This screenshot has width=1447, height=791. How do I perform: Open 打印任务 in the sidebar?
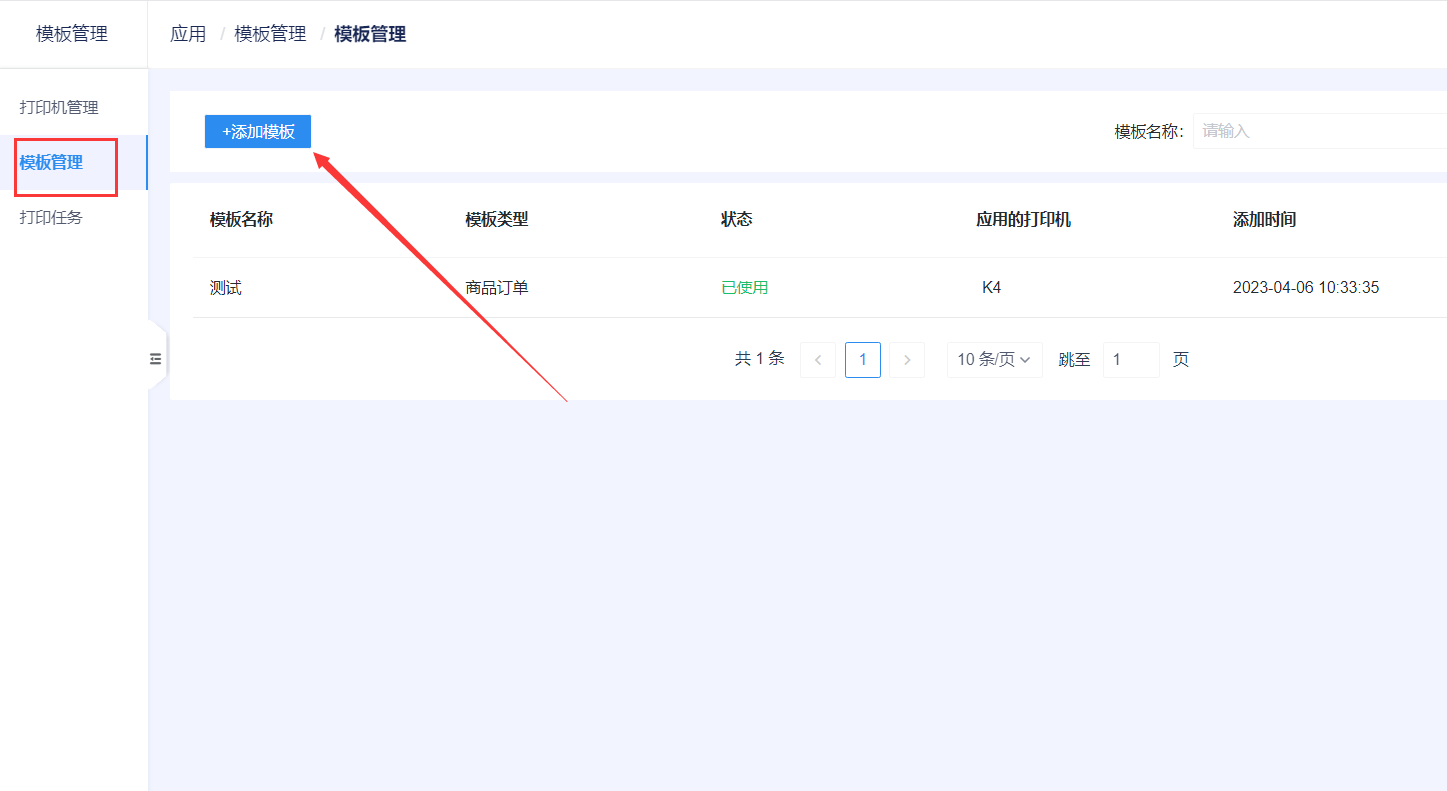(x=51, y=217)
